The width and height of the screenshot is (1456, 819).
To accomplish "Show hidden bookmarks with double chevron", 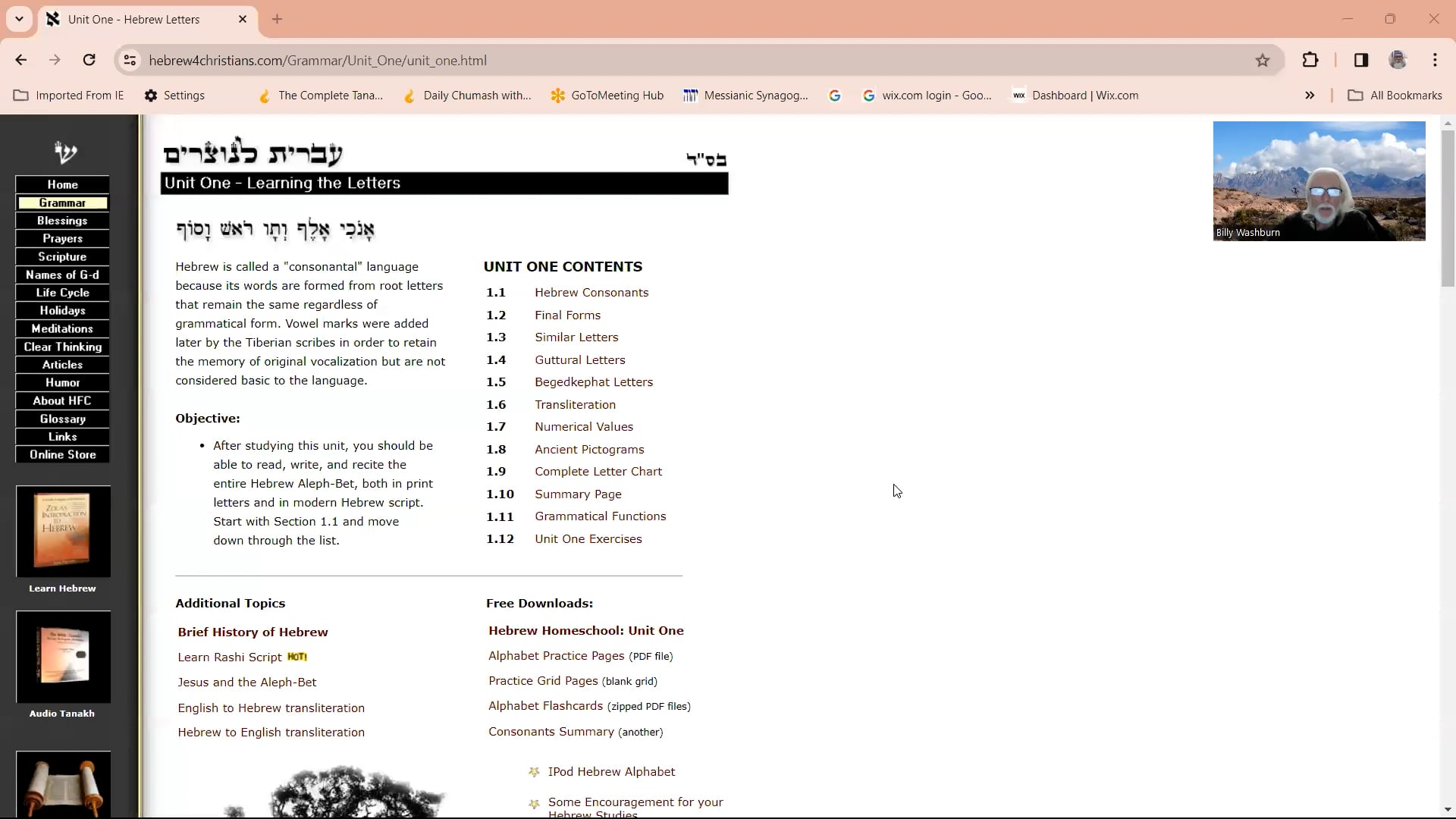I will (x=1310, y=96).
